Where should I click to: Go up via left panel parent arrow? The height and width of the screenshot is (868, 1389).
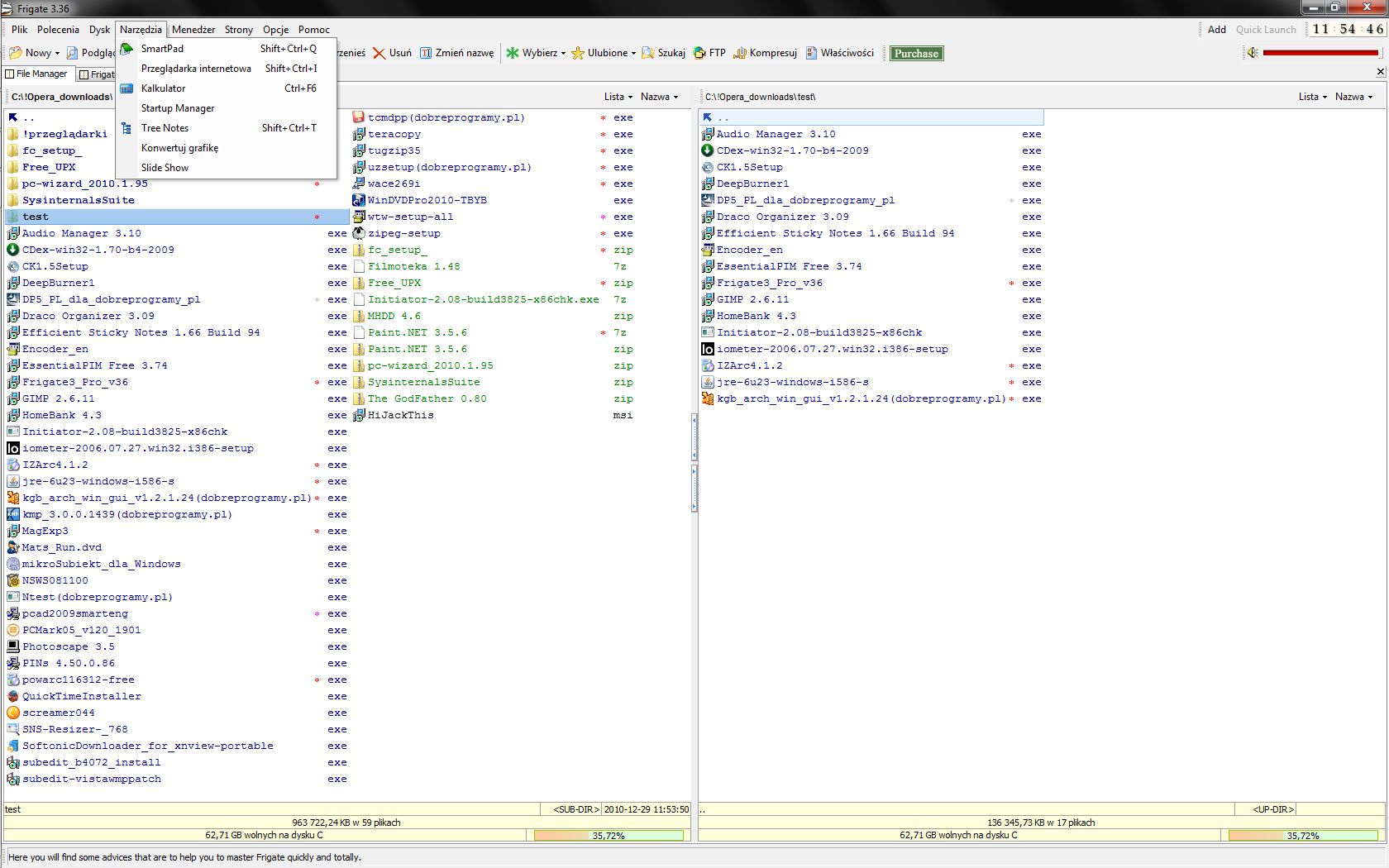(x=13, y=117)
